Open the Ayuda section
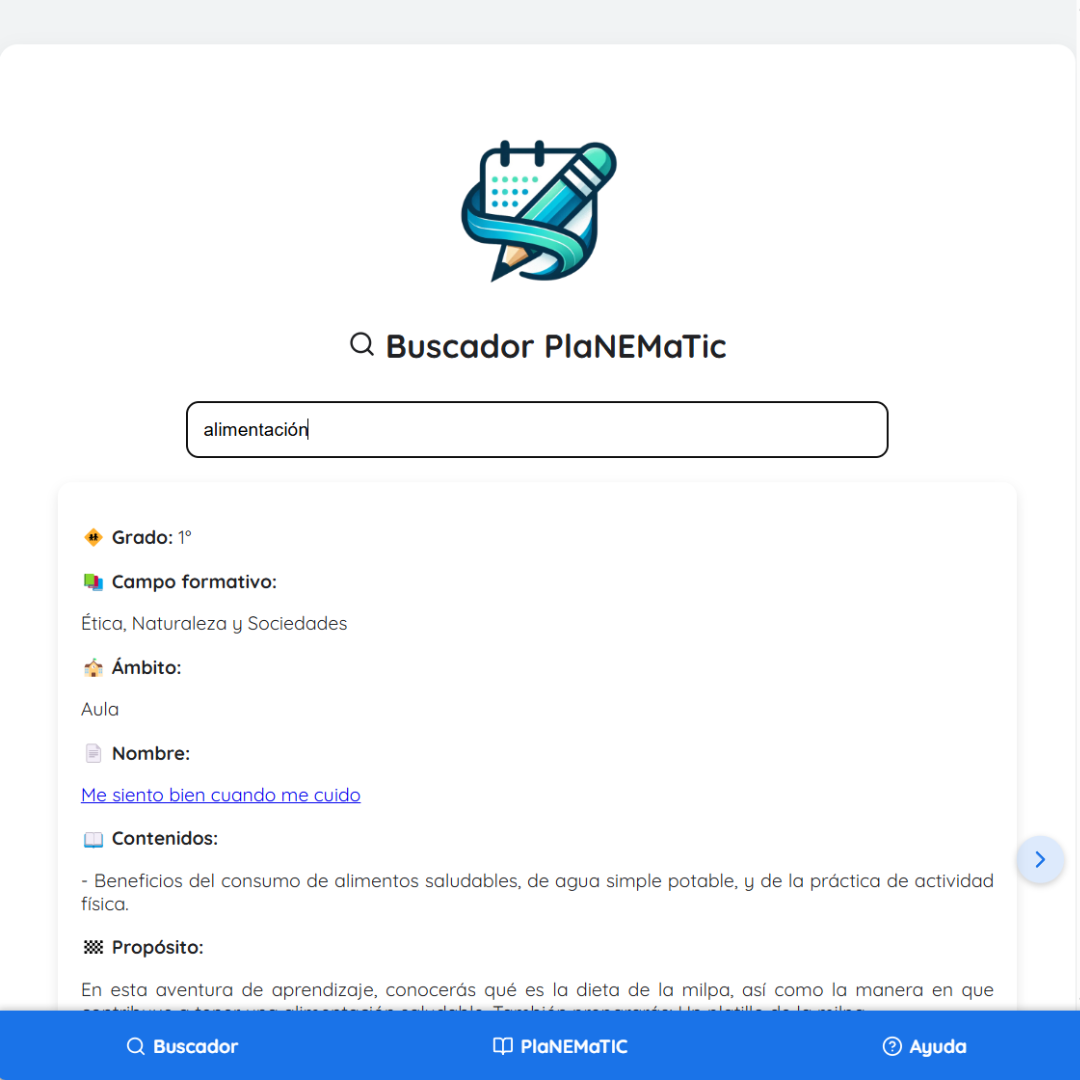The image size is (1080, 1080). pyautogui.click(x=924, y=1046)
